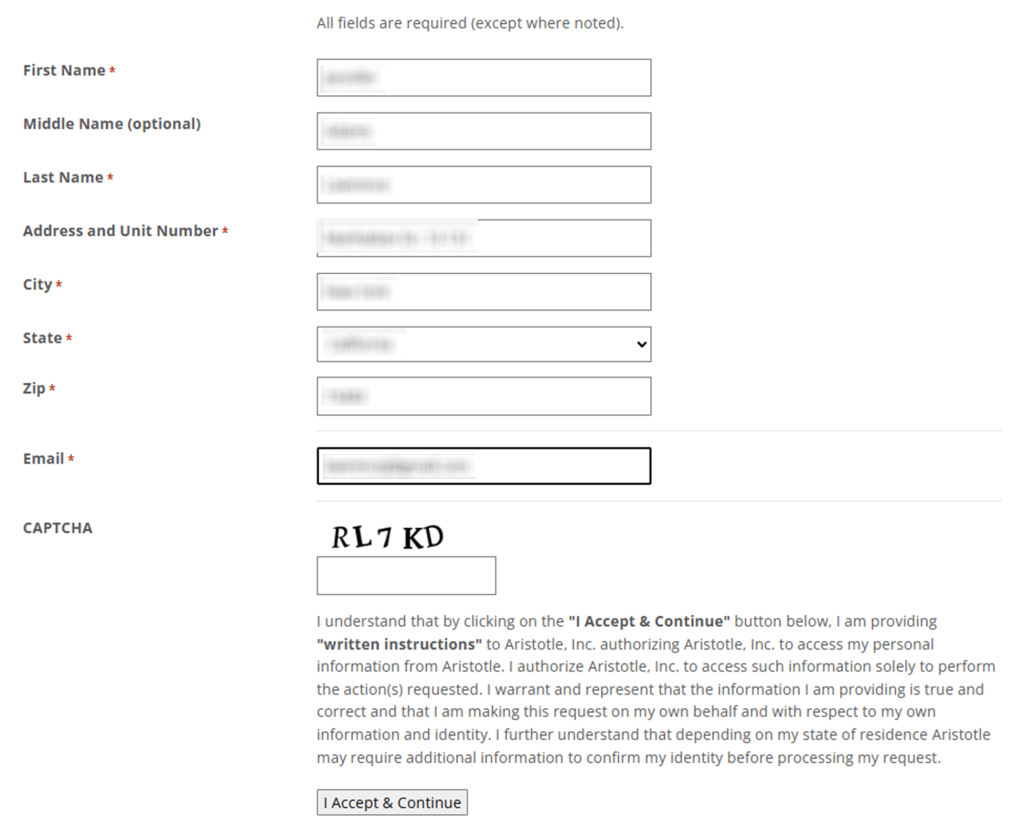Click the First Name input field
The height and width of the screenshot is (827, 1024).
tap(483, 78)
